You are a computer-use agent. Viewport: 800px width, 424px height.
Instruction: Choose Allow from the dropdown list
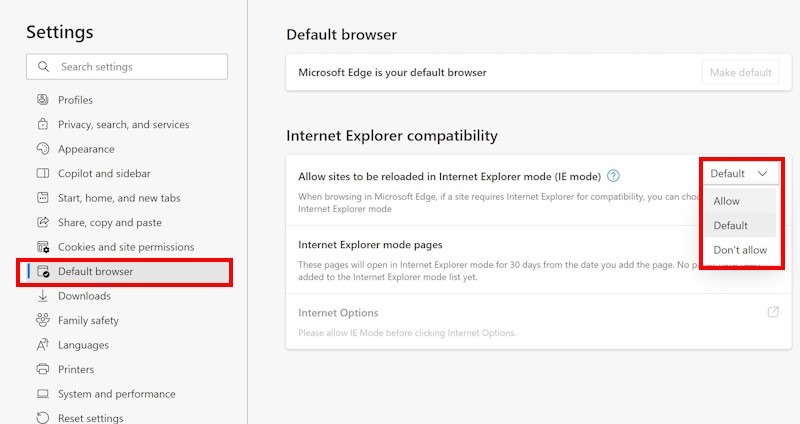(727, 201)
